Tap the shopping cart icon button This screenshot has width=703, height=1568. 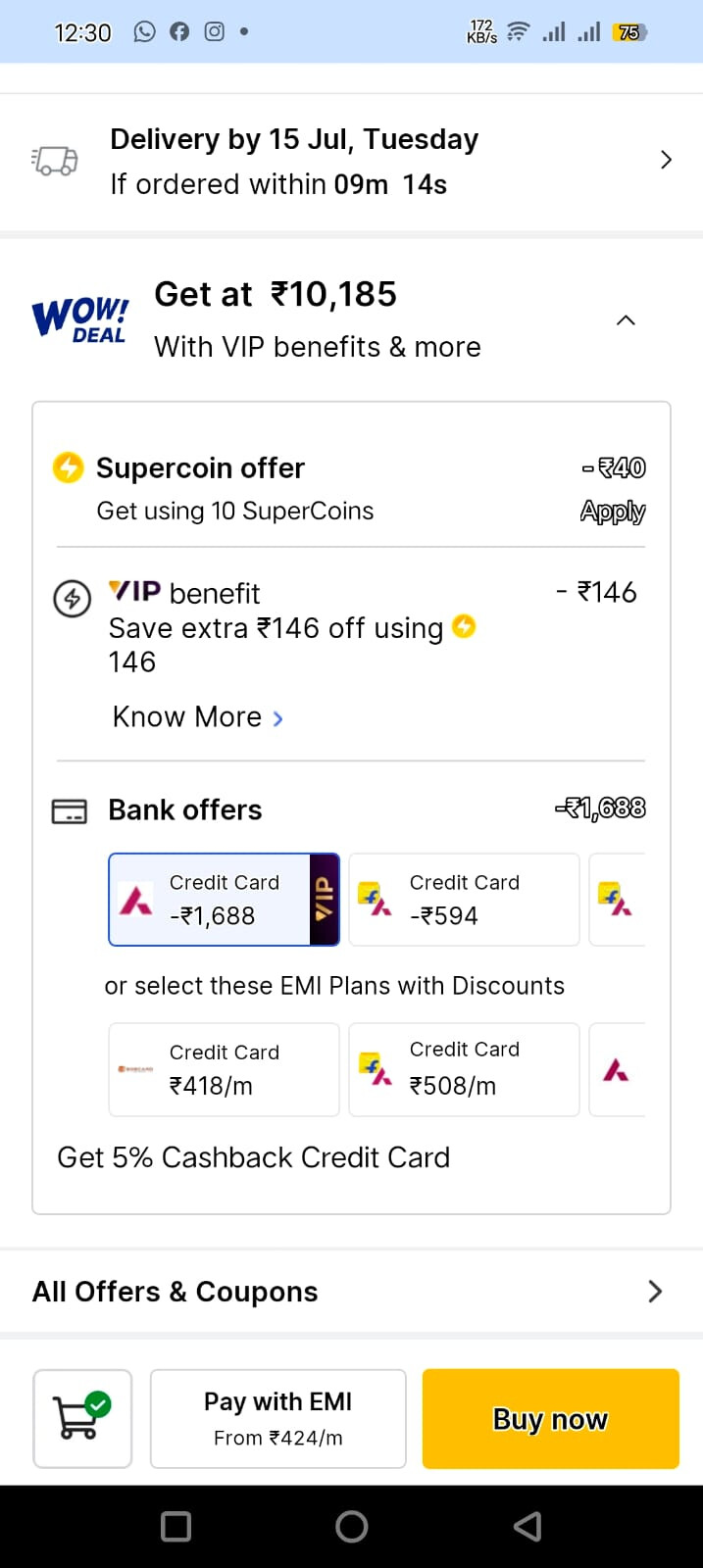(82, 1418)
